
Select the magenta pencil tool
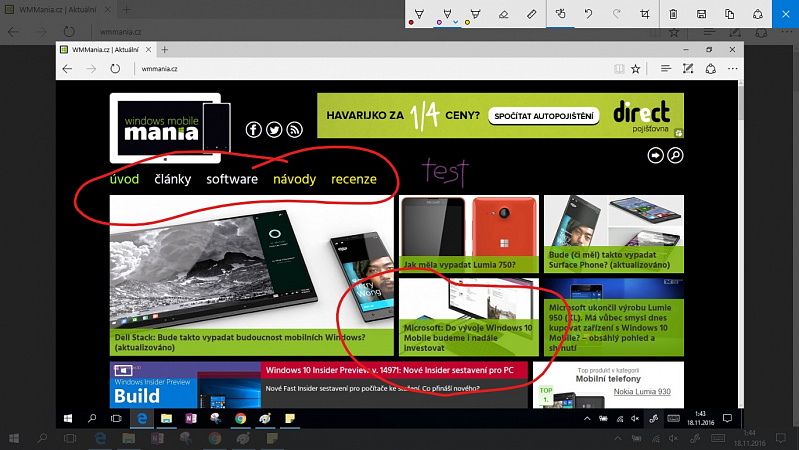(x=446, y=14)
